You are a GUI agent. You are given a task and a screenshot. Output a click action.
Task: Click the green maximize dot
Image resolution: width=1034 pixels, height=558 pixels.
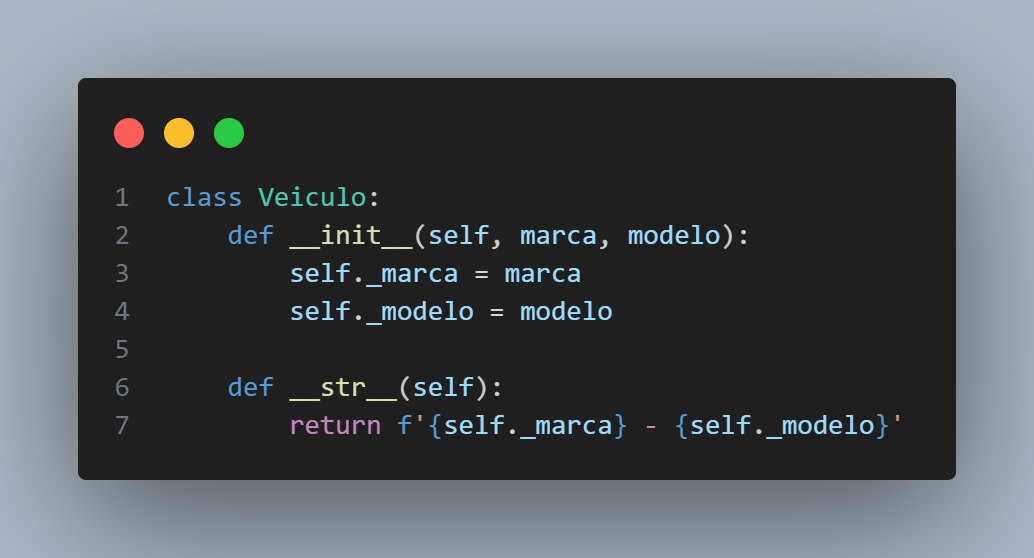click(x=229, y=133)
